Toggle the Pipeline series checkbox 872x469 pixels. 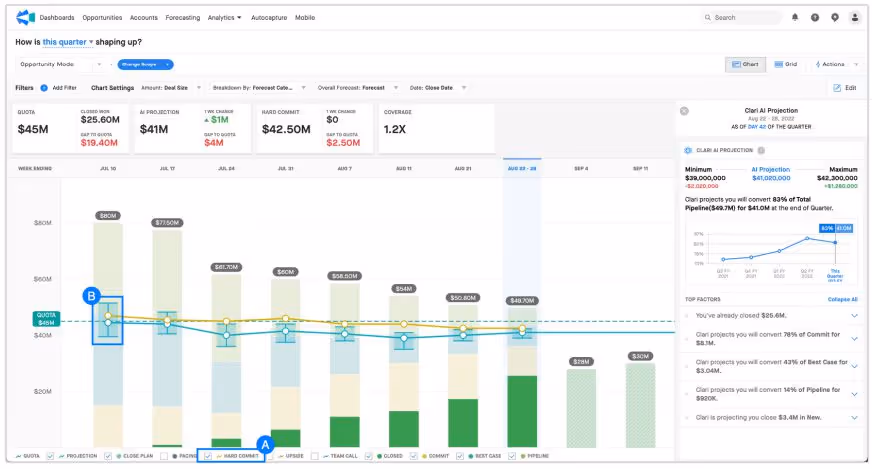(x=511, y=456)
